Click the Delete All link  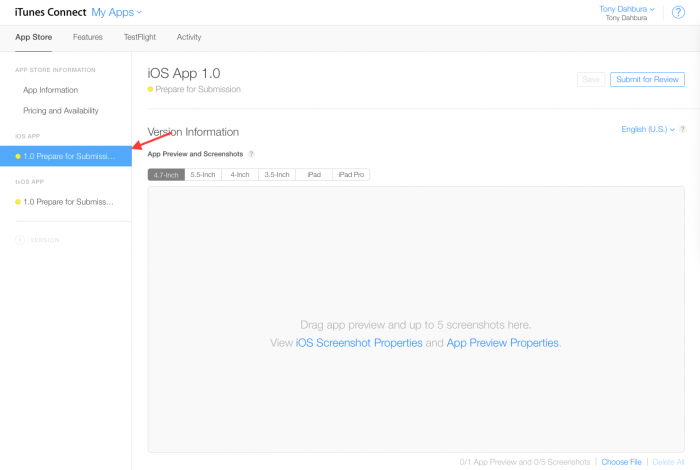668,462
